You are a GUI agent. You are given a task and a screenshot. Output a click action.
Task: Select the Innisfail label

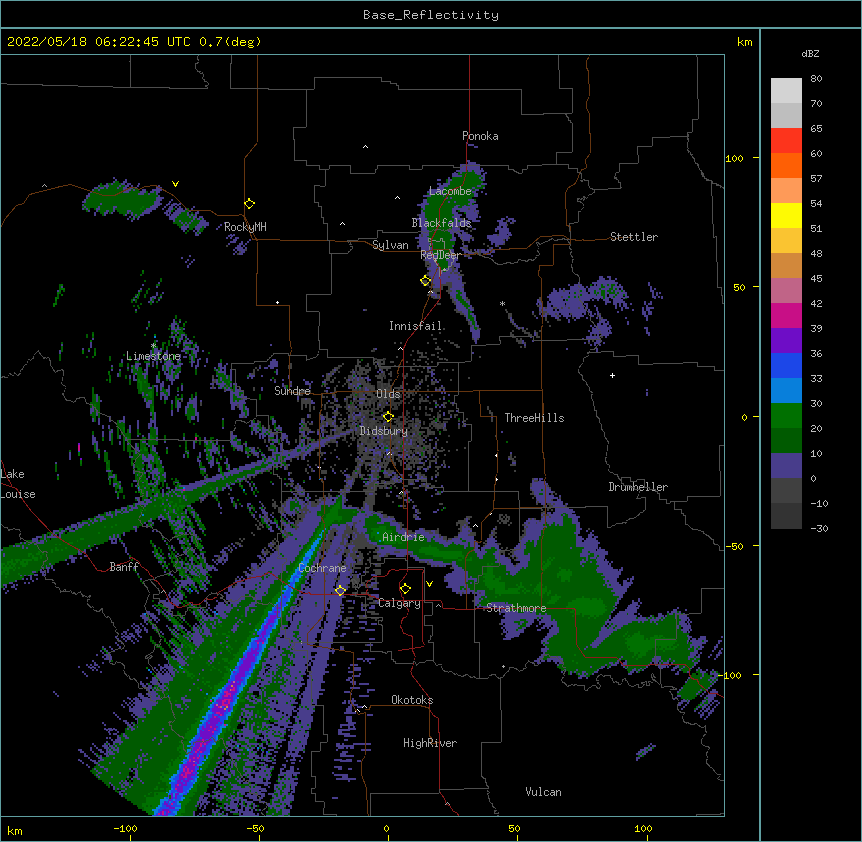pos(416,326)
